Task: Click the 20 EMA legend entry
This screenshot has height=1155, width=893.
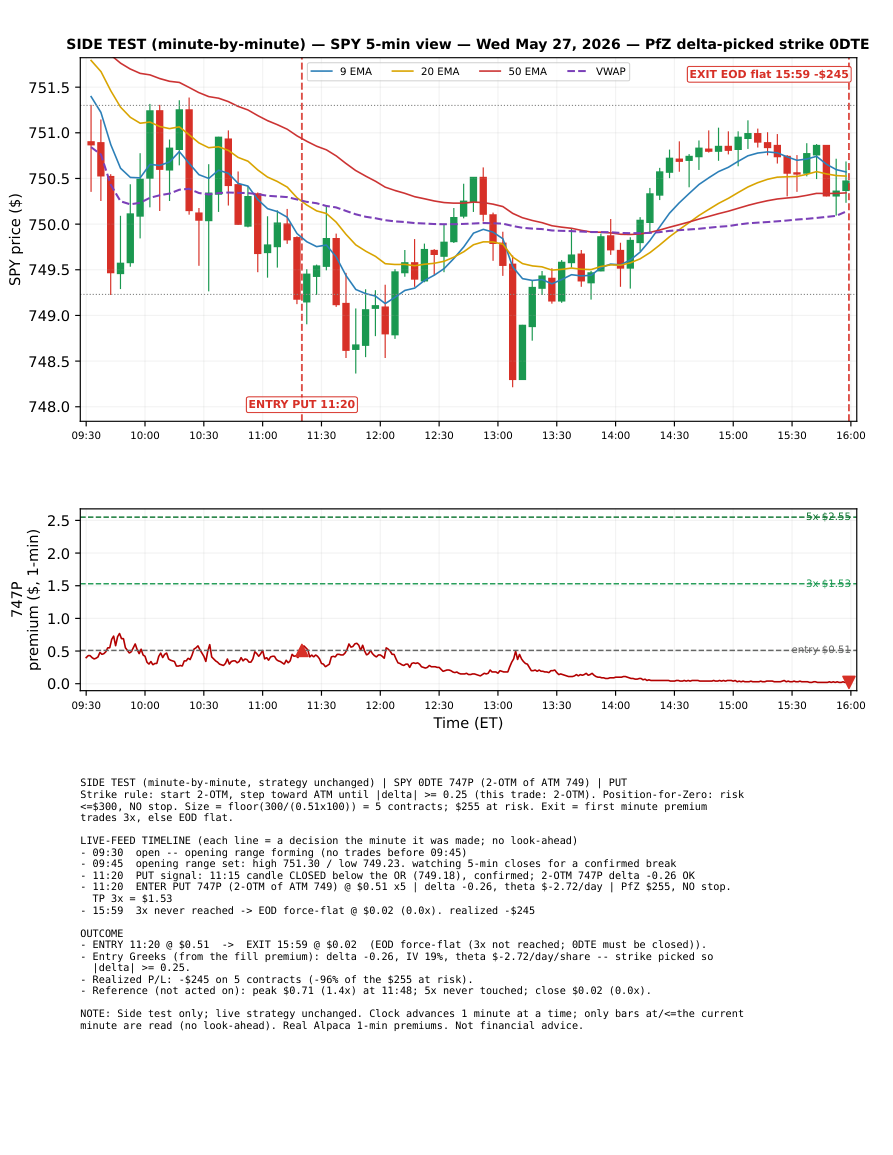Action: point(425,71)
